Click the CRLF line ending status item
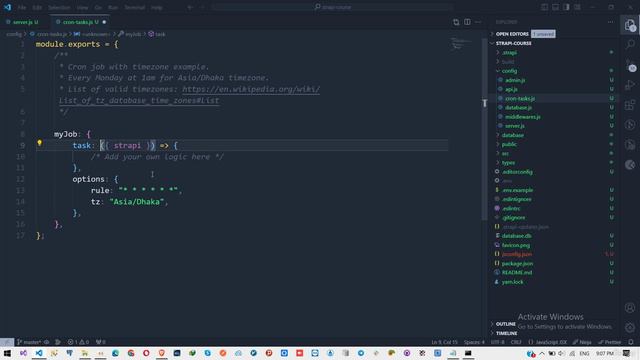The height and width of the screenshot is (360, 640). click(516, 342)
